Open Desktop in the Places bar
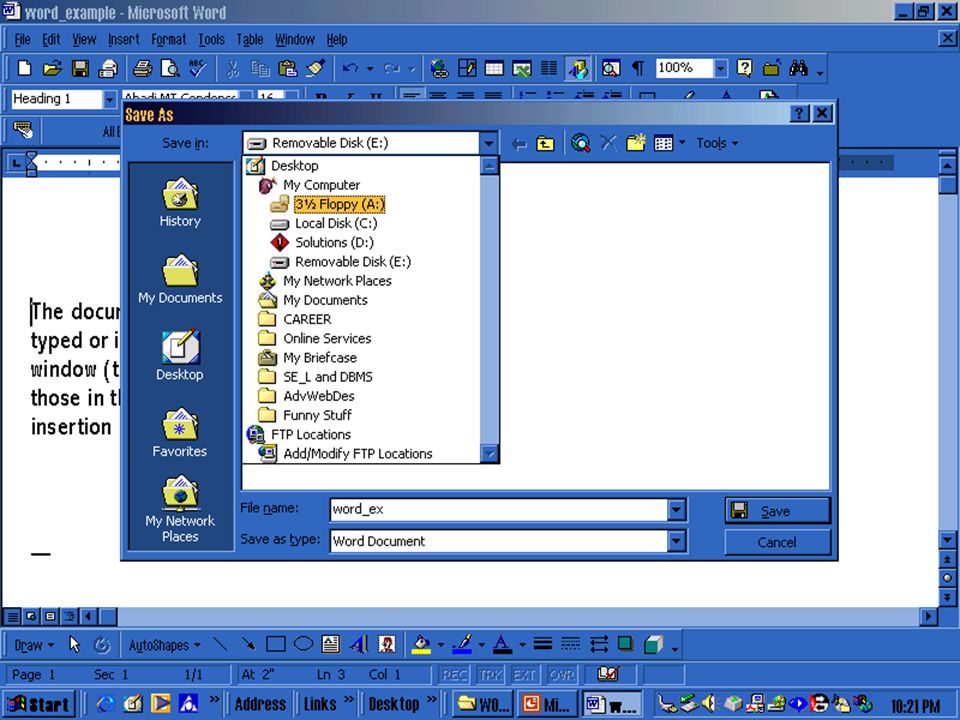960x720 pixels. coord(179,356)
